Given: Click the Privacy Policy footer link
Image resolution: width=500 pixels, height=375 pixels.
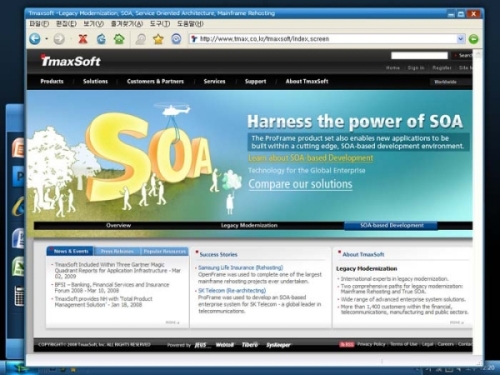Looking at the screenshot, I should [x=371, y=344].
